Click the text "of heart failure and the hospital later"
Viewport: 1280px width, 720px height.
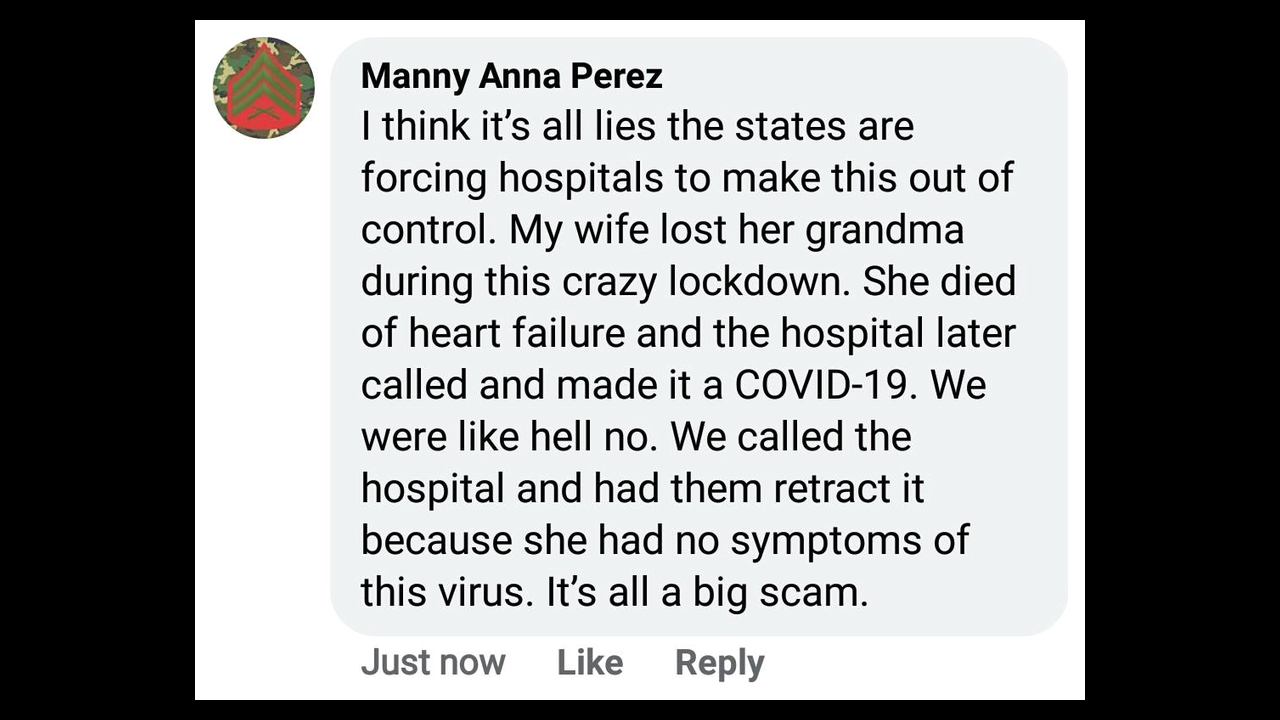[688, 334]
